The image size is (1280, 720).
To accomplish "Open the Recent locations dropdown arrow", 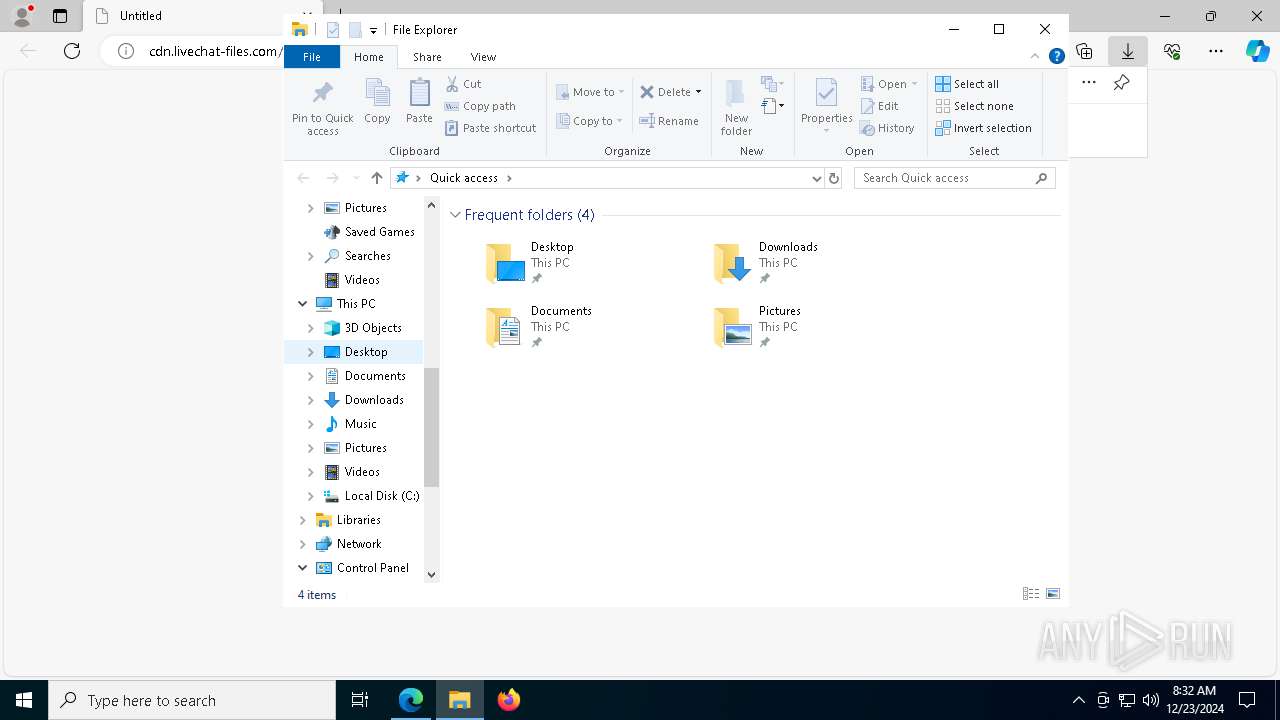I will point(356,178).
